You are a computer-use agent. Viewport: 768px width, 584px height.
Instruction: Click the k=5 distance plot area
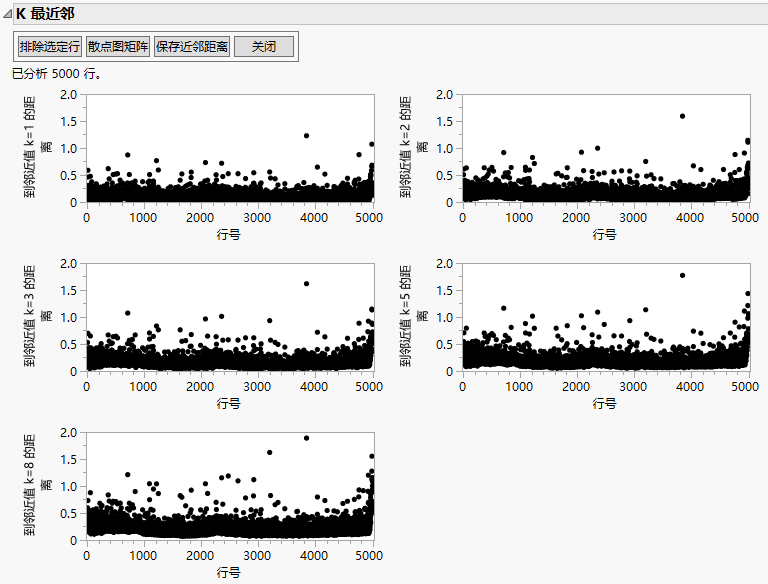click(x=606, y=317)
